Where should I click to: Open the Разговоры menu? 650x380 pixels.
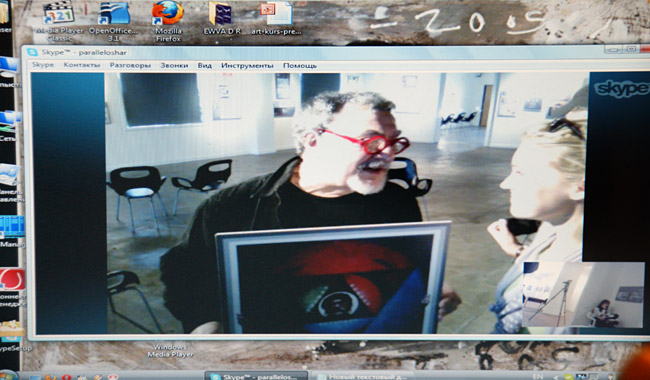(x=130, y=65)
